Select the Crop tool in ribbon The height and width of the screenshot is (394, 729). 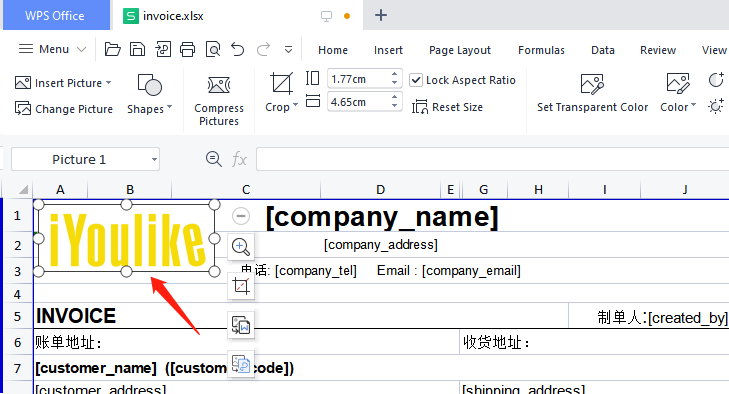pos(281,84)
